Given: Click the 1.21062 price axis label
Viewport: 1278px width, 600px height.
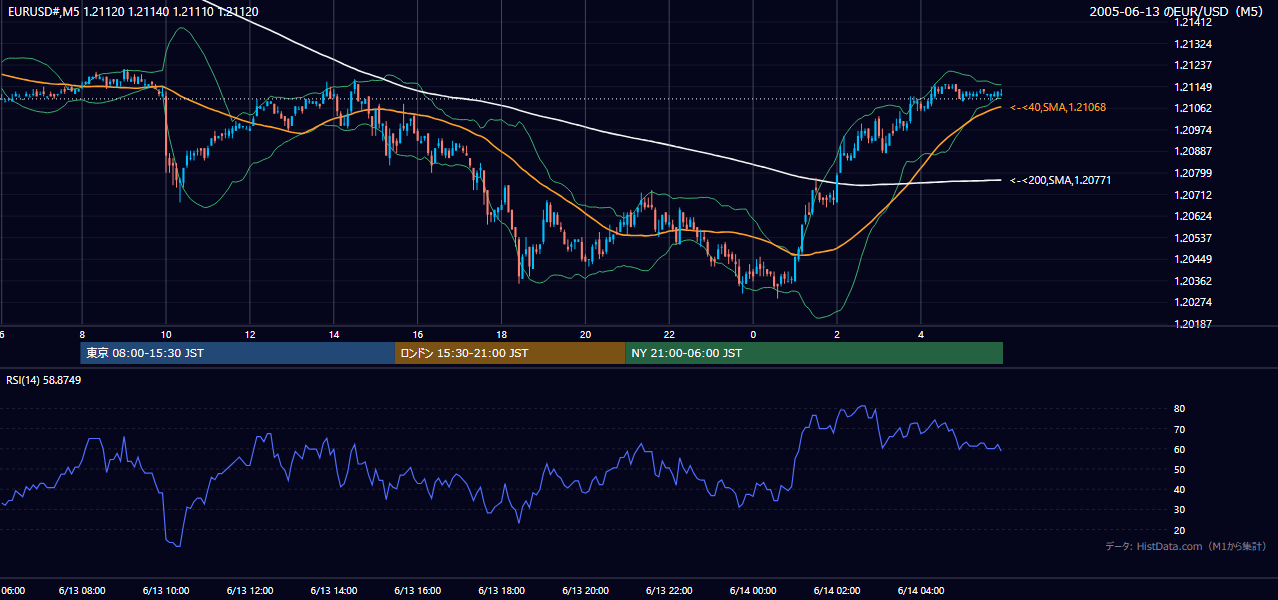Looking at the screenshot, I should tap(1193, 108).
